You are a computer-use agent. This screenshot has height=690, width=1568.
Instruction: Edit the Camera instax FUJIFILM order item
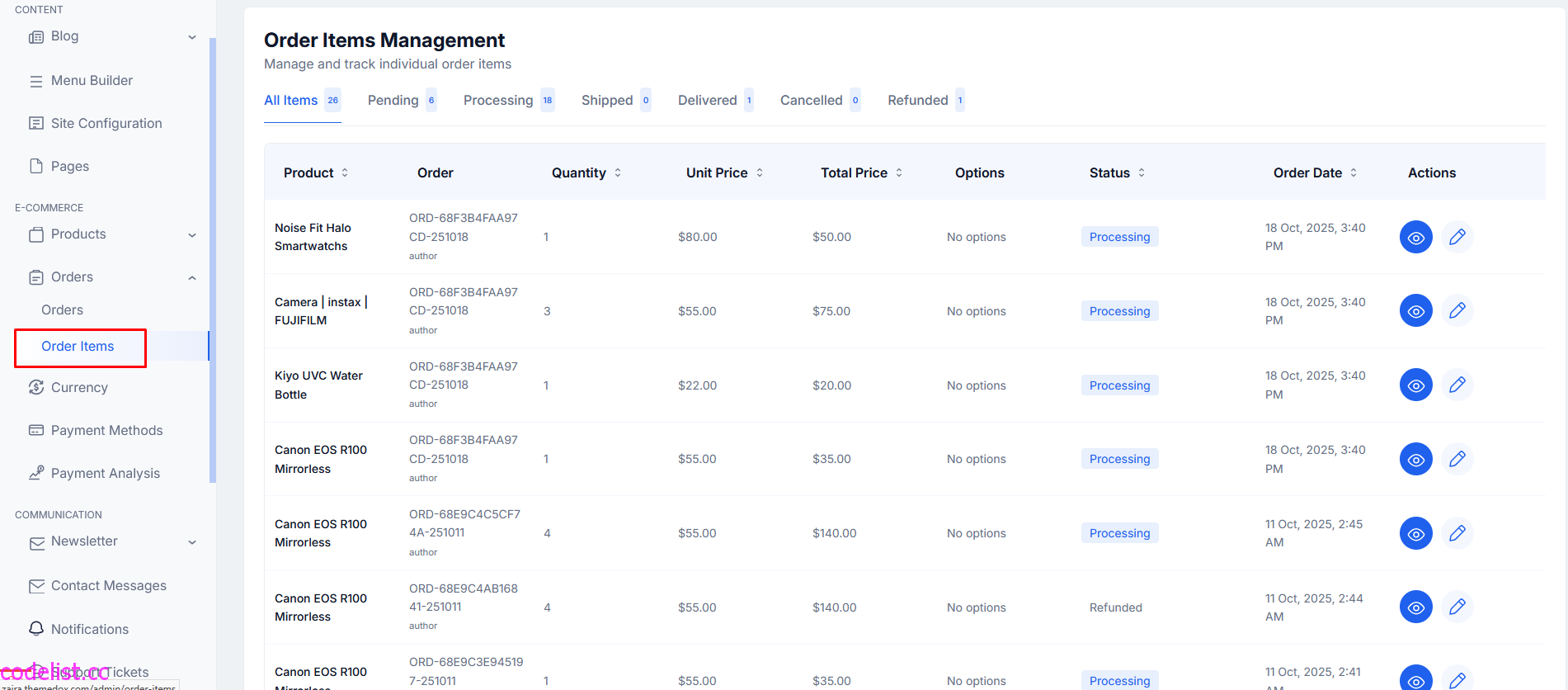(1457, 311)
